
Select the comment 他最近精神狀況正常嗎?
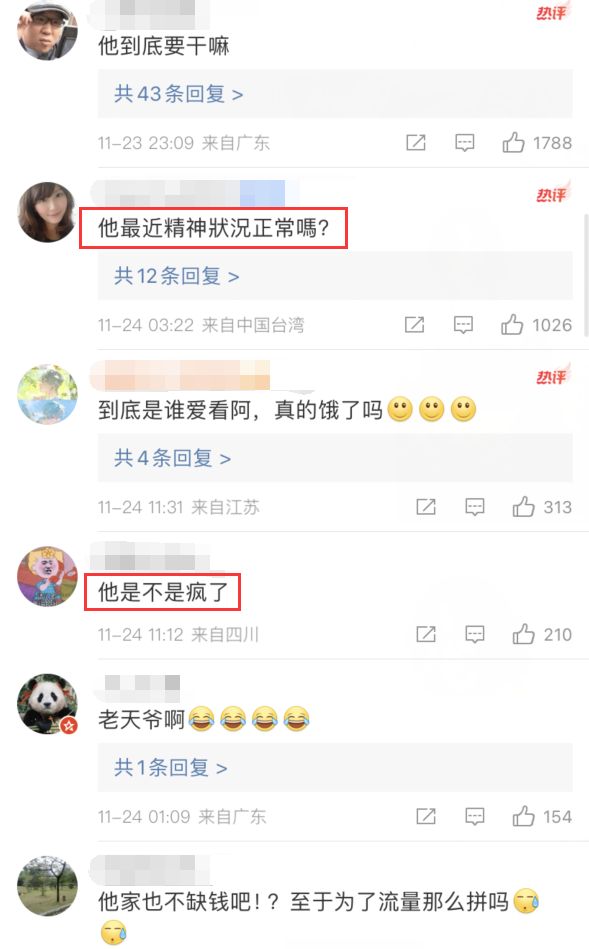[214, 228]
